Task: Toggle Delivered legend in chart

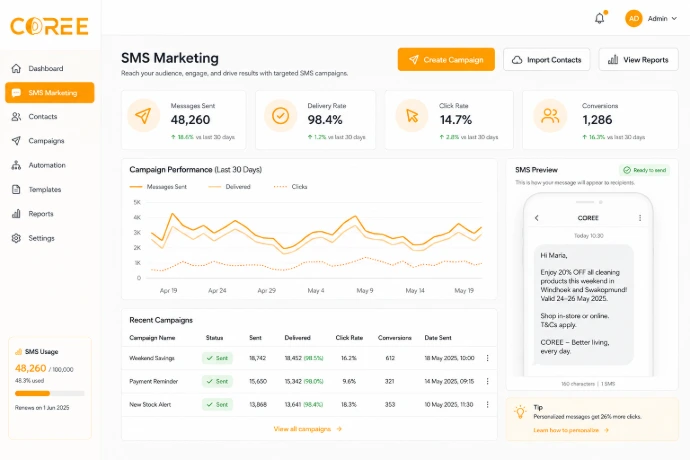Action: [229, 187]
